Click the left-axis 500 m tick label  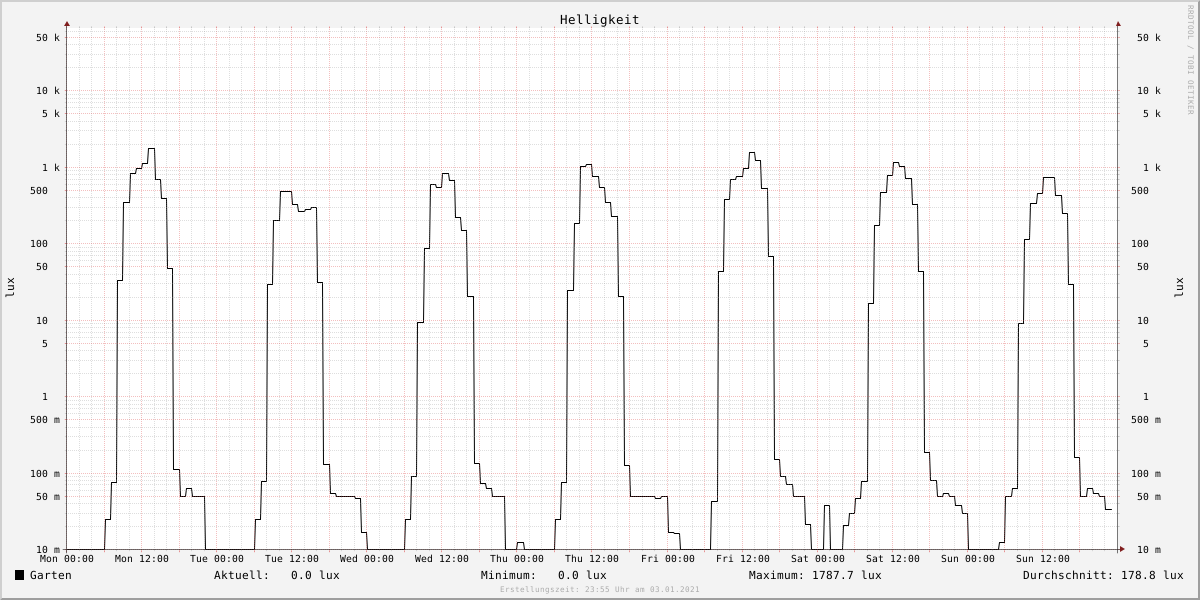45,420
